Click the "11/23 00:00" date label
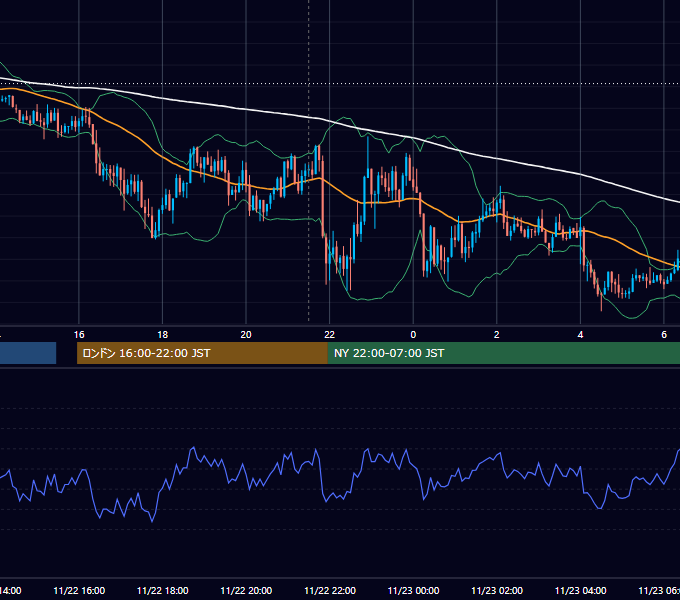Screen dimensions: 680x600 [x=413, y=590]
